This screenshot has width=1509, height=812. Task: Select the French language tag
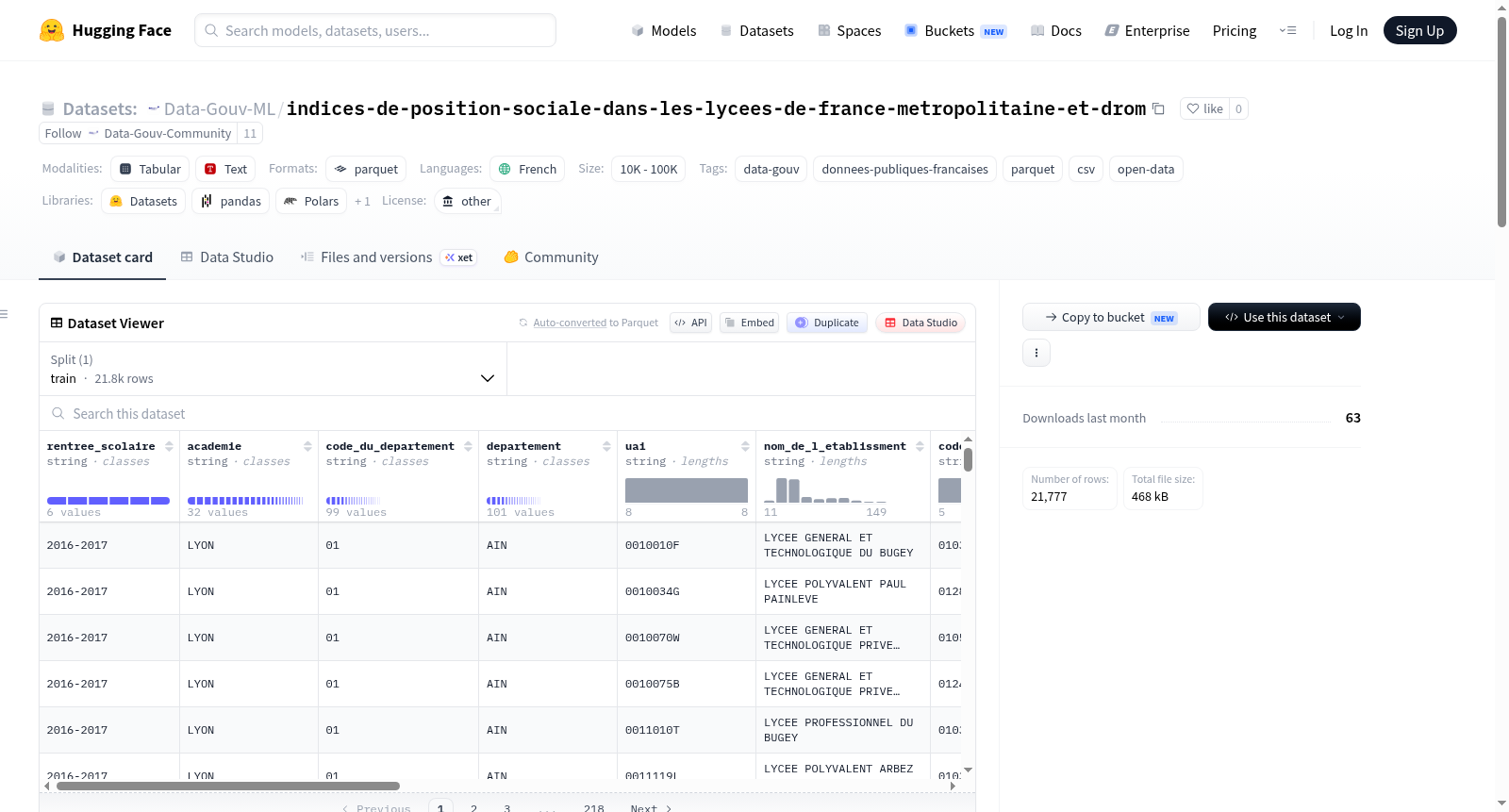pos(527,169)
